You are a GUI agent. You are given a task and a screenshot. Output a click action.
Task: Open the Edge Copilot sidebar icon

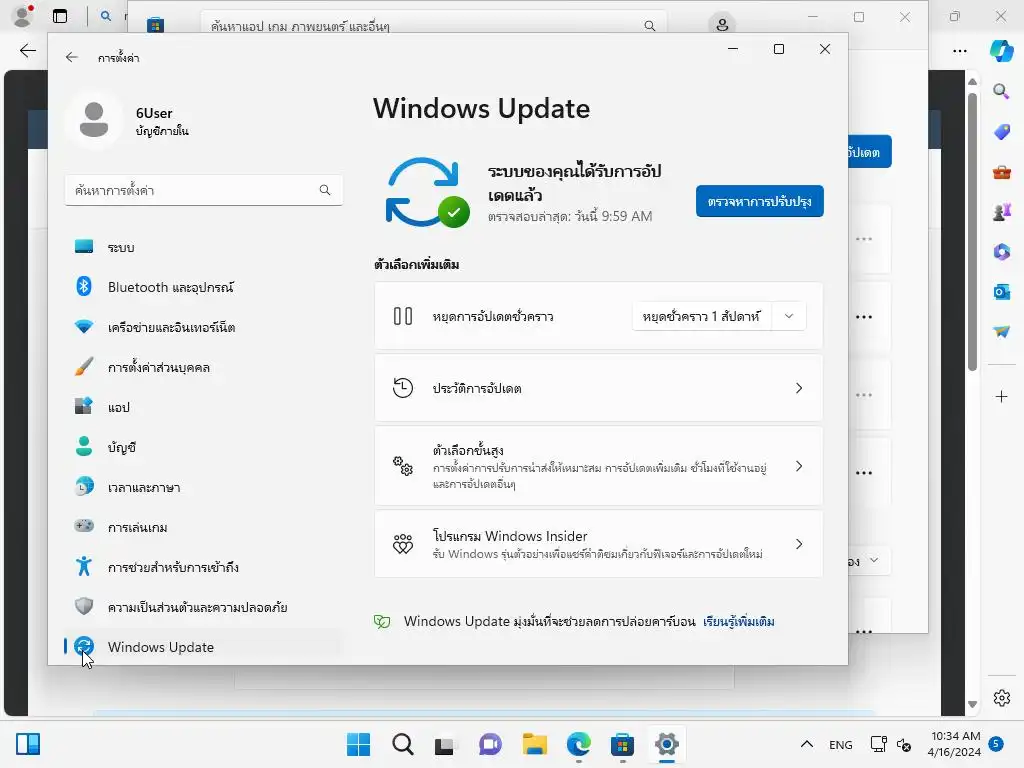[1001, 51]
